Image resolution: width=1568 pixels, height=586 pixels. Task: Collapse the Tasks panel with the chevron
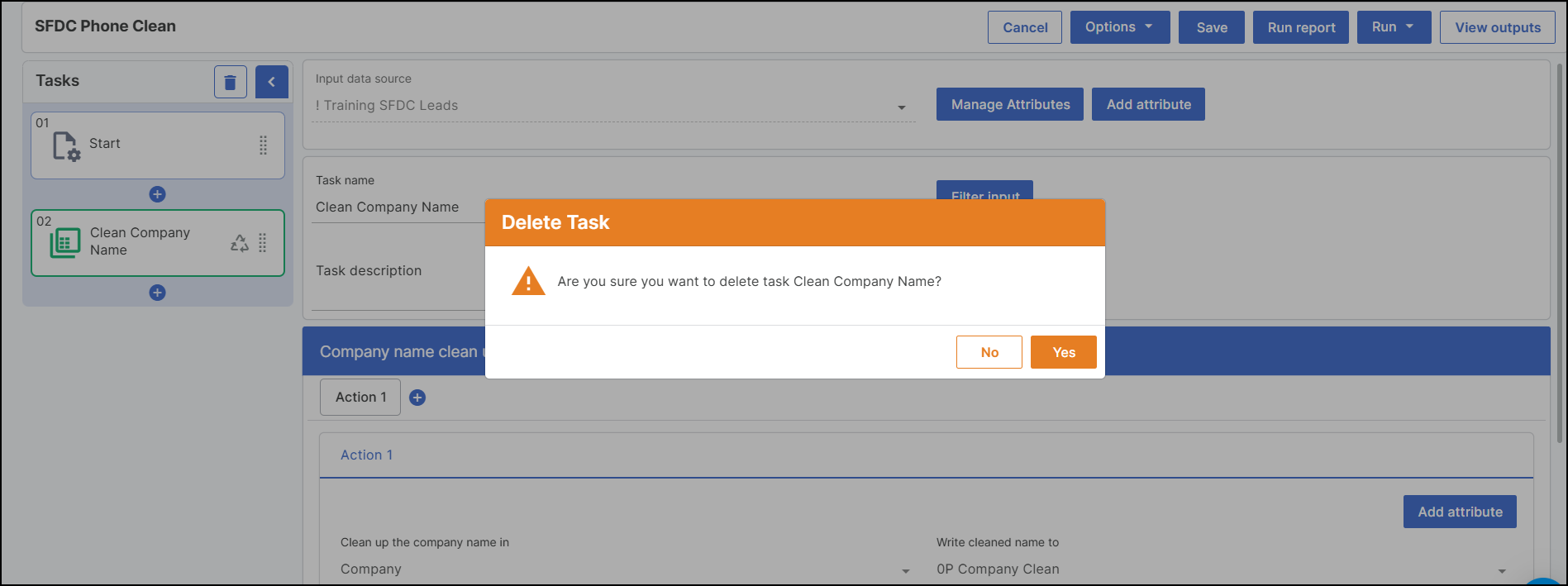click(x=272, y=82)
